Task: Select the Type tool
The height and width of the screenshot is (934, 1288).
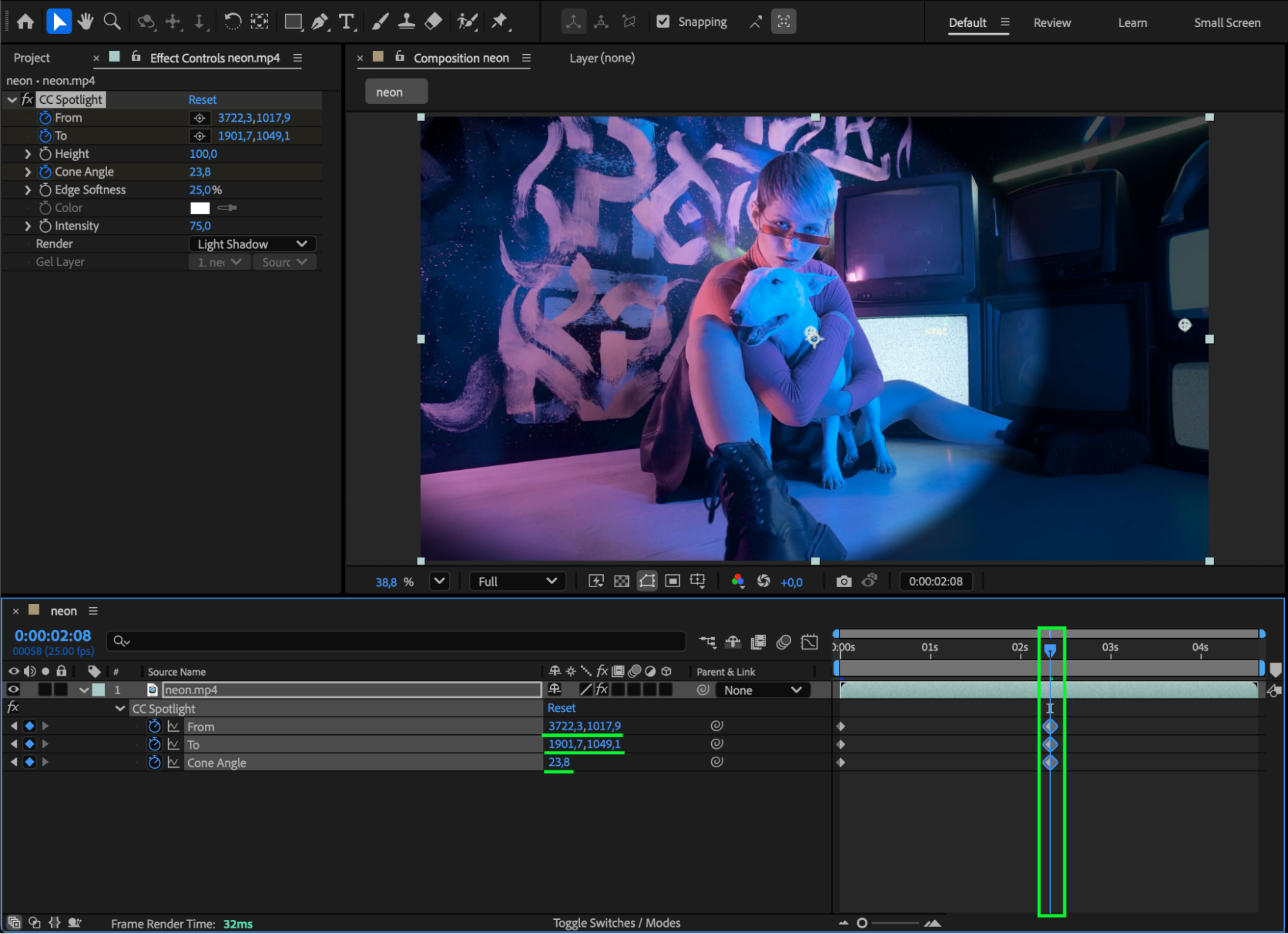Action: click(347, 22)
